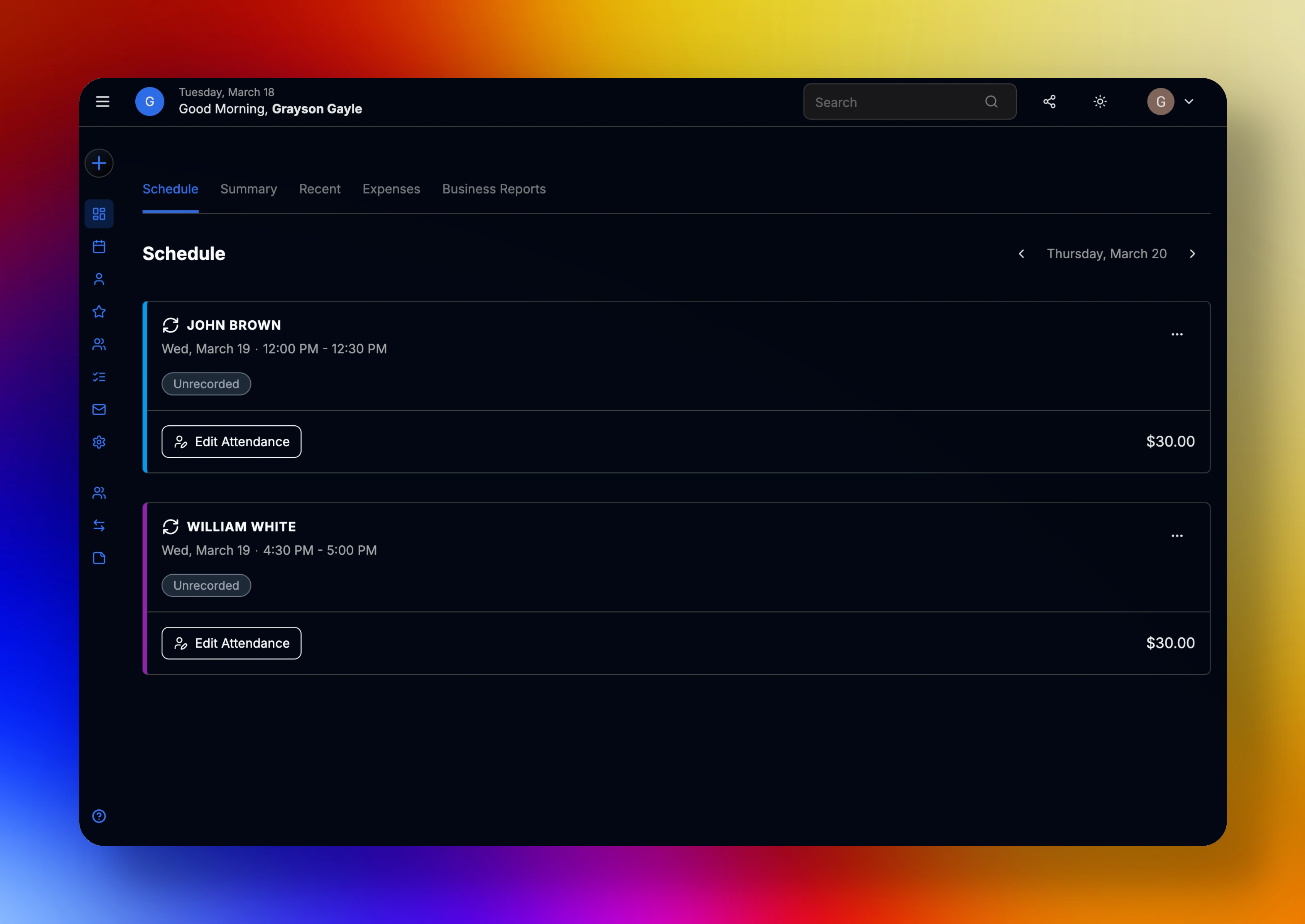Switch to the Business Reports tab
Viewport: 1305px width, 924px height.
pyautogui.click(x=494, y=189)
